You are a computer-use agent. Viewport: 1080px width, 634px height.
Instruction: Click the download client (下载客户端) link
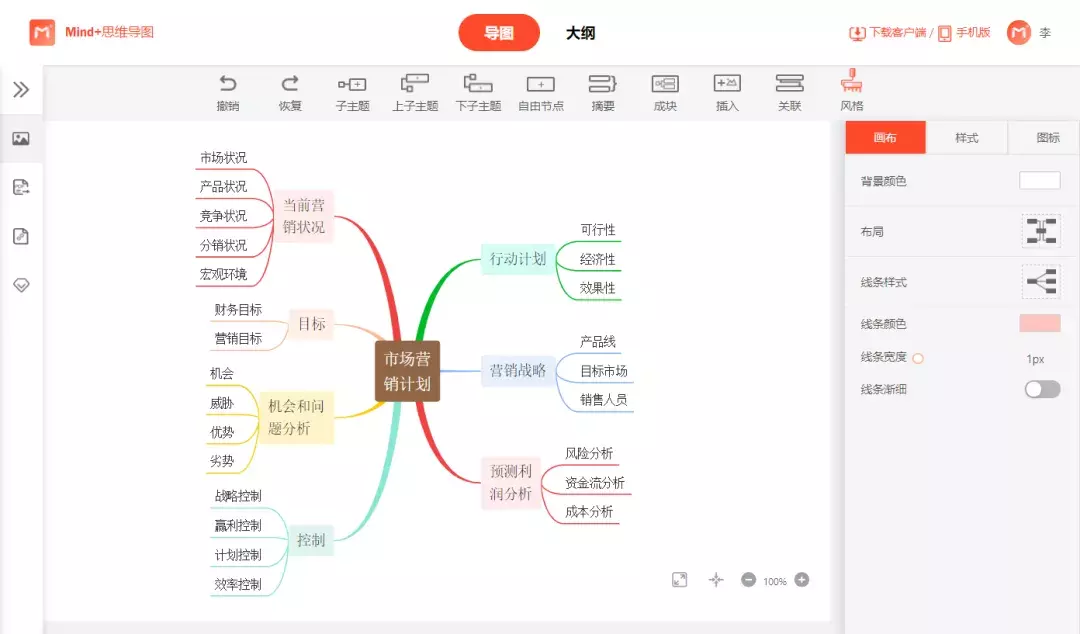point(887,33)
